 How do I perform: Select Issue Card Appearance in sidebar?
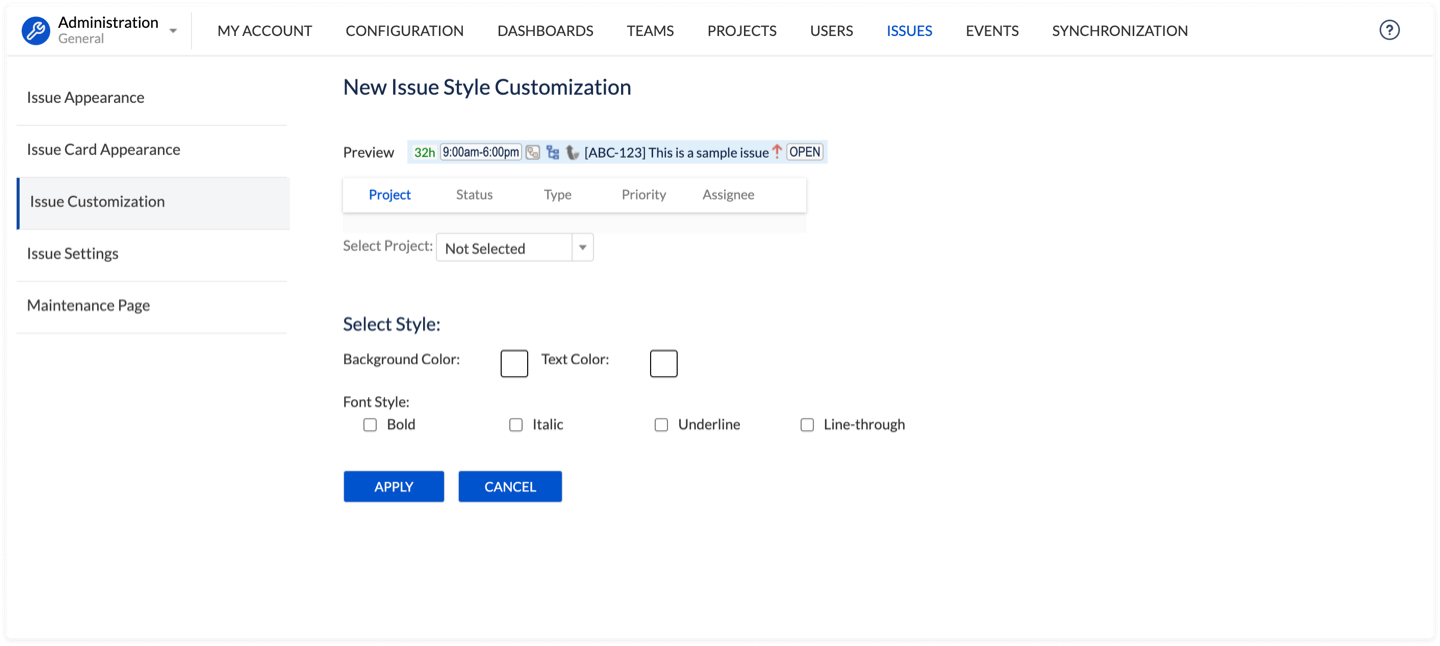104,150
